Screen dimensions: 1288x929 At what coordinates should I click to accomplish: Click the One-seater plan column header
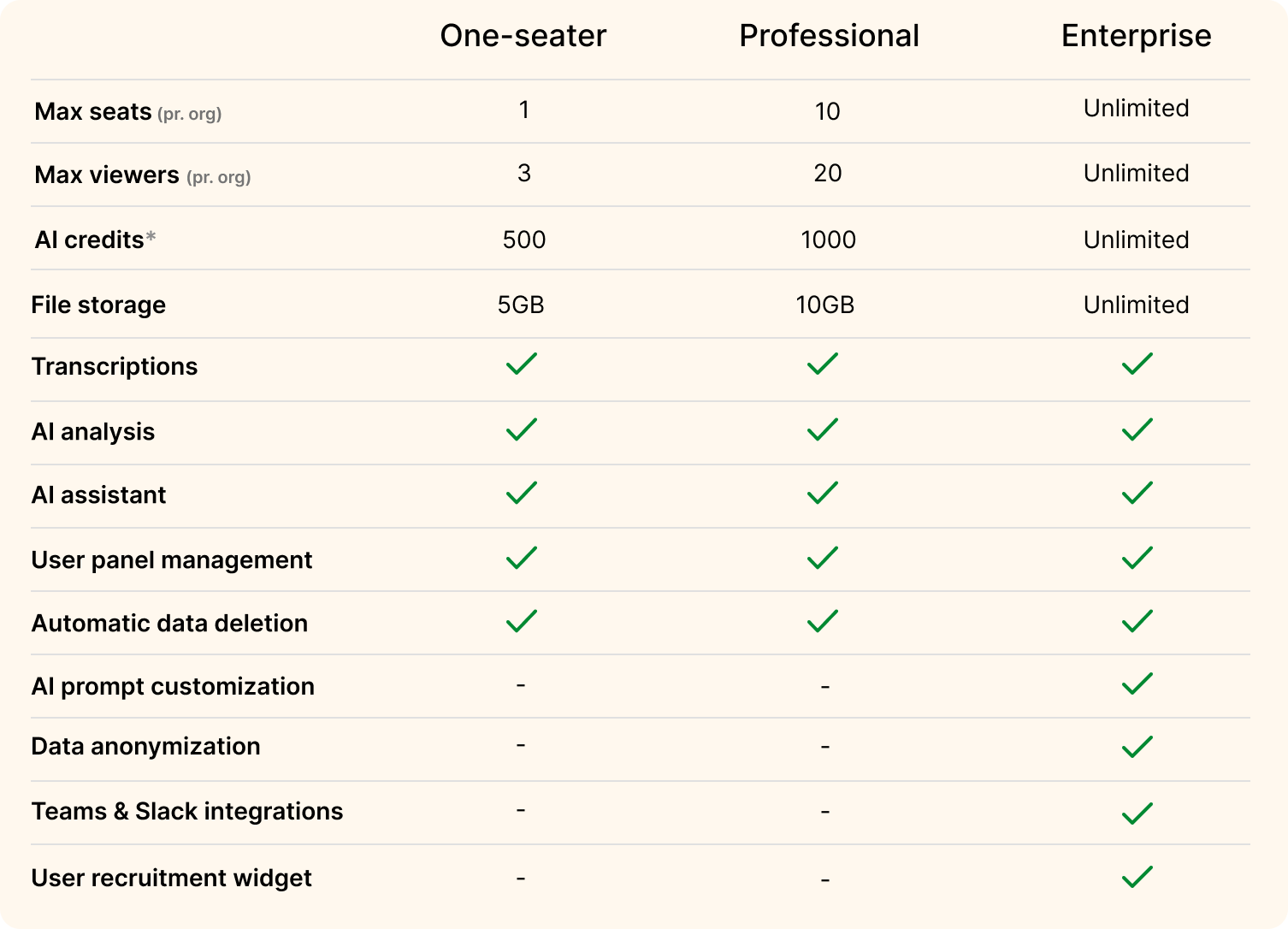[523, 36]
